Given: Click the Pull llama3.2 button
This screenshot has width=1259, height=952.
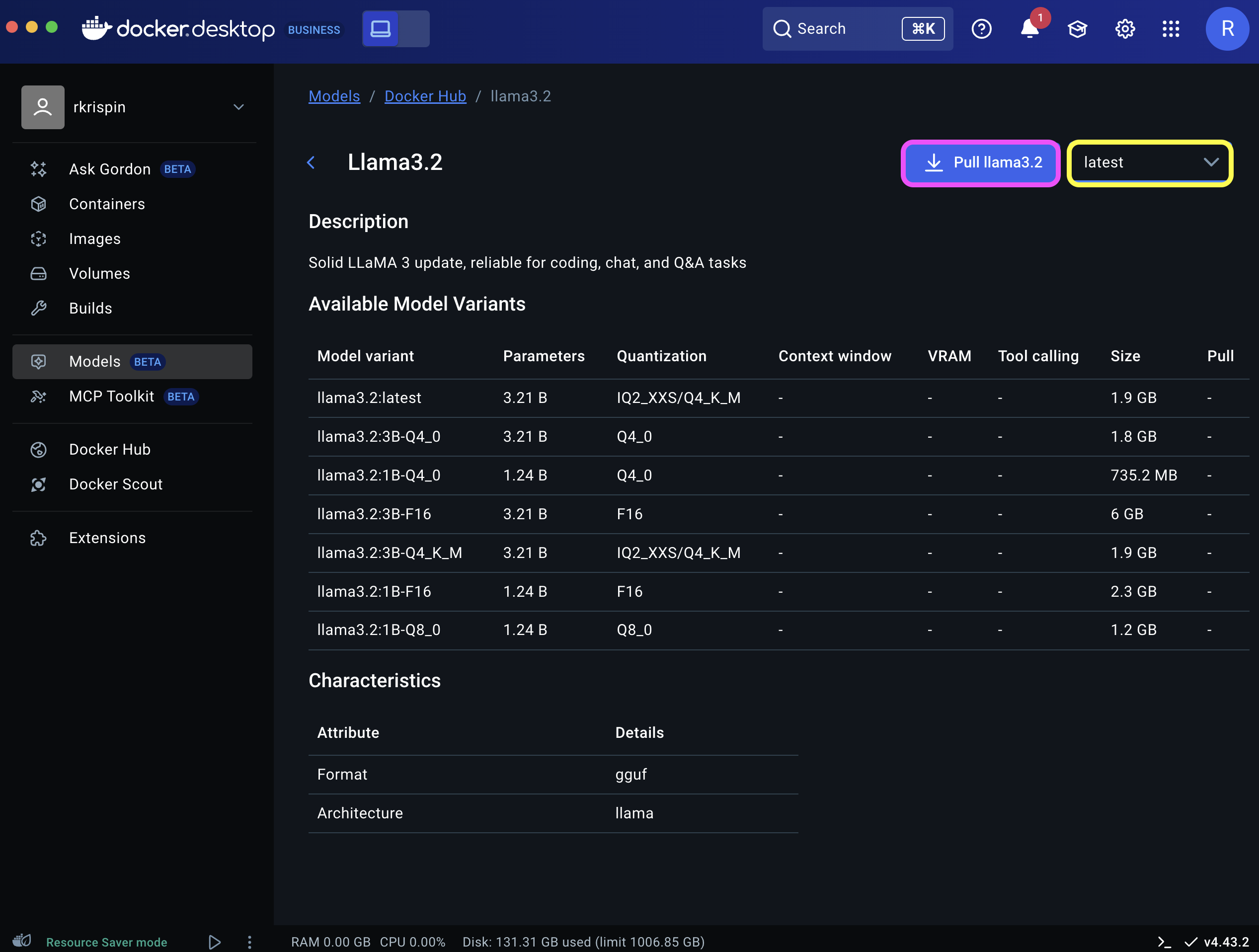Looking at the screenshot, I should pos(980,163).
